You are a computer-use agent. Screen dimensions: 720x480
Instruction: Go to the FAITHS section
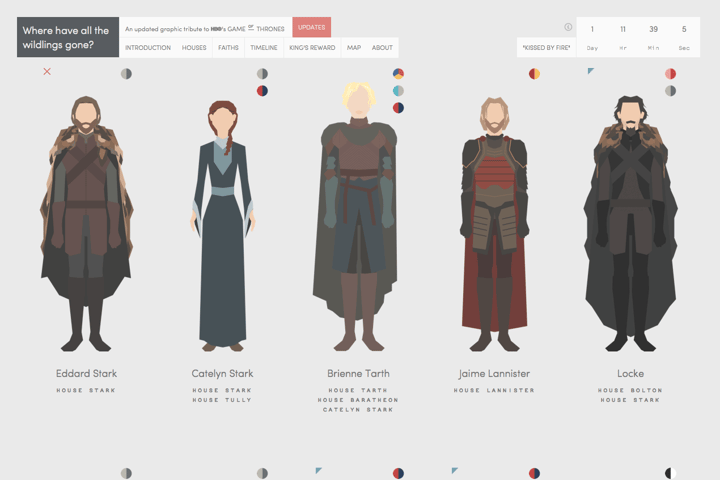[228, 47]
